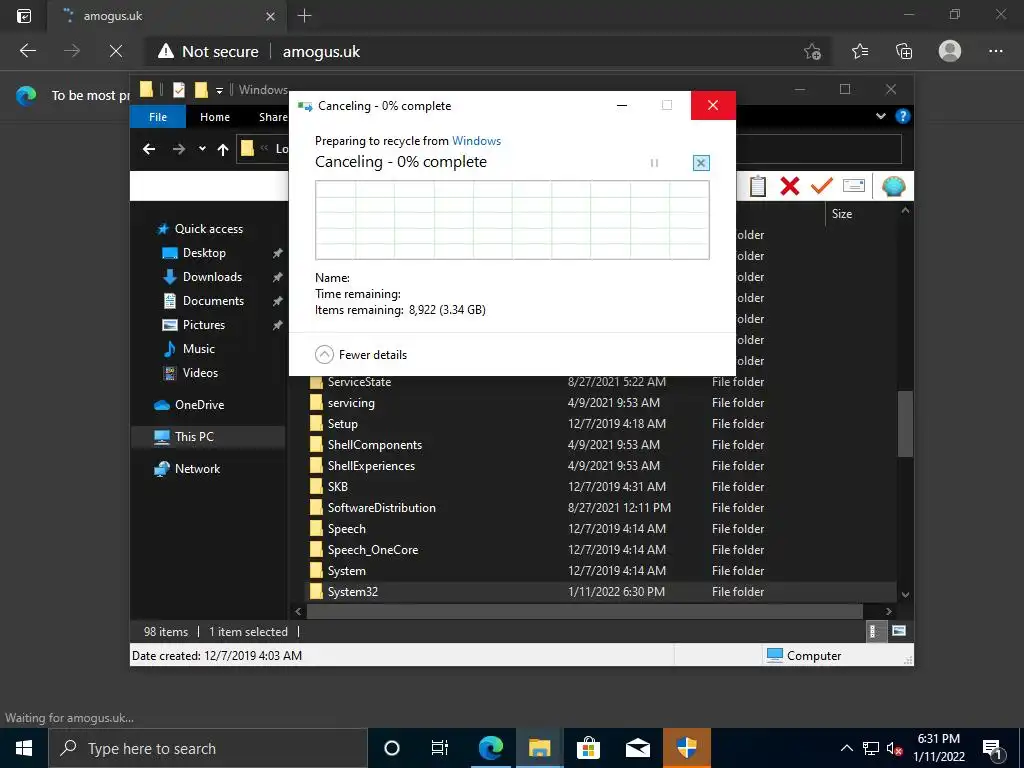Switch to details view toggle in status bar
The width and height of the screenshot is (1024, 768).
click(874, 631)
